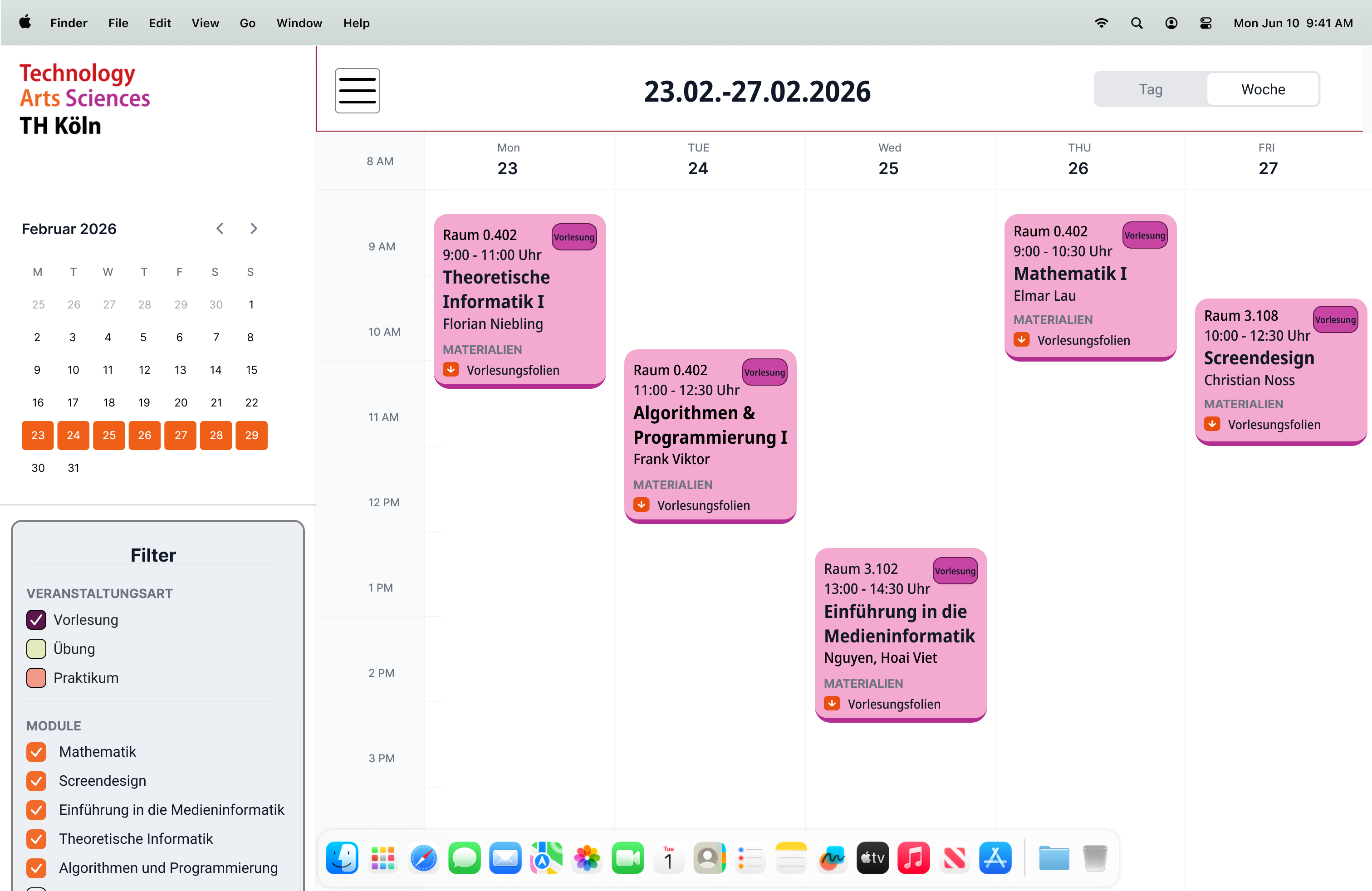
Task: Launch Freeform app from dock
Action: [832, 858]
